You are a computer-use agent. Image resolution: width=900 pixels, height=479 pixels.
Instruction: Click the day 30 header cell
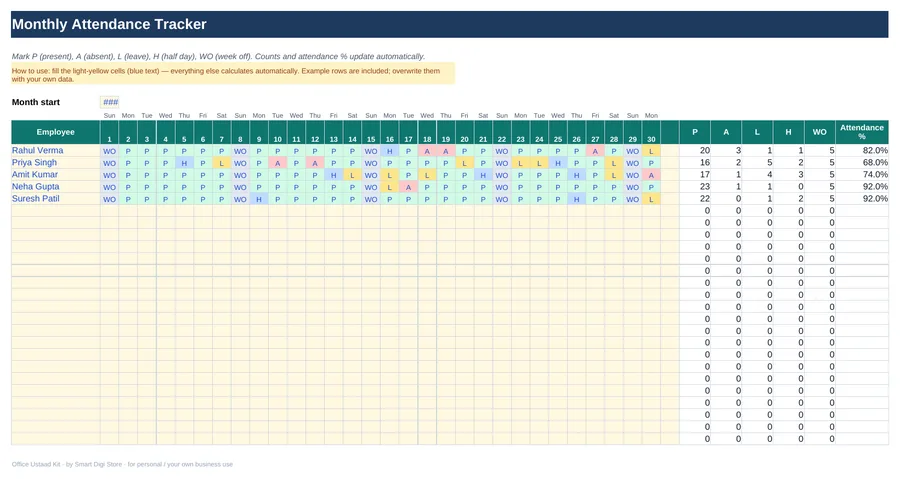click(651, 132)
